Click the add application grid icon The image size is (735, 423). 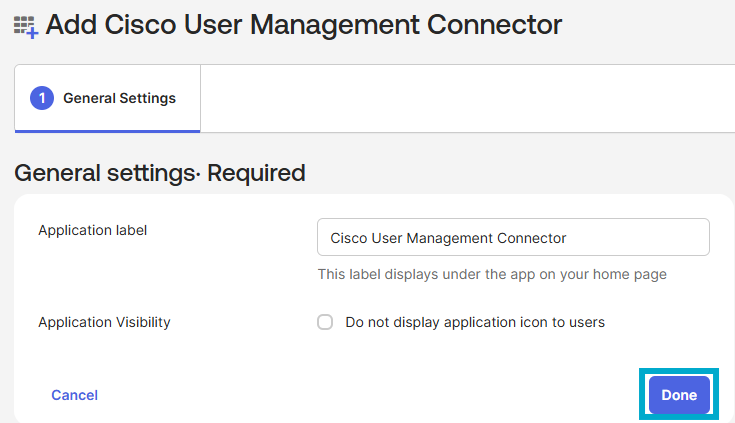26,27
